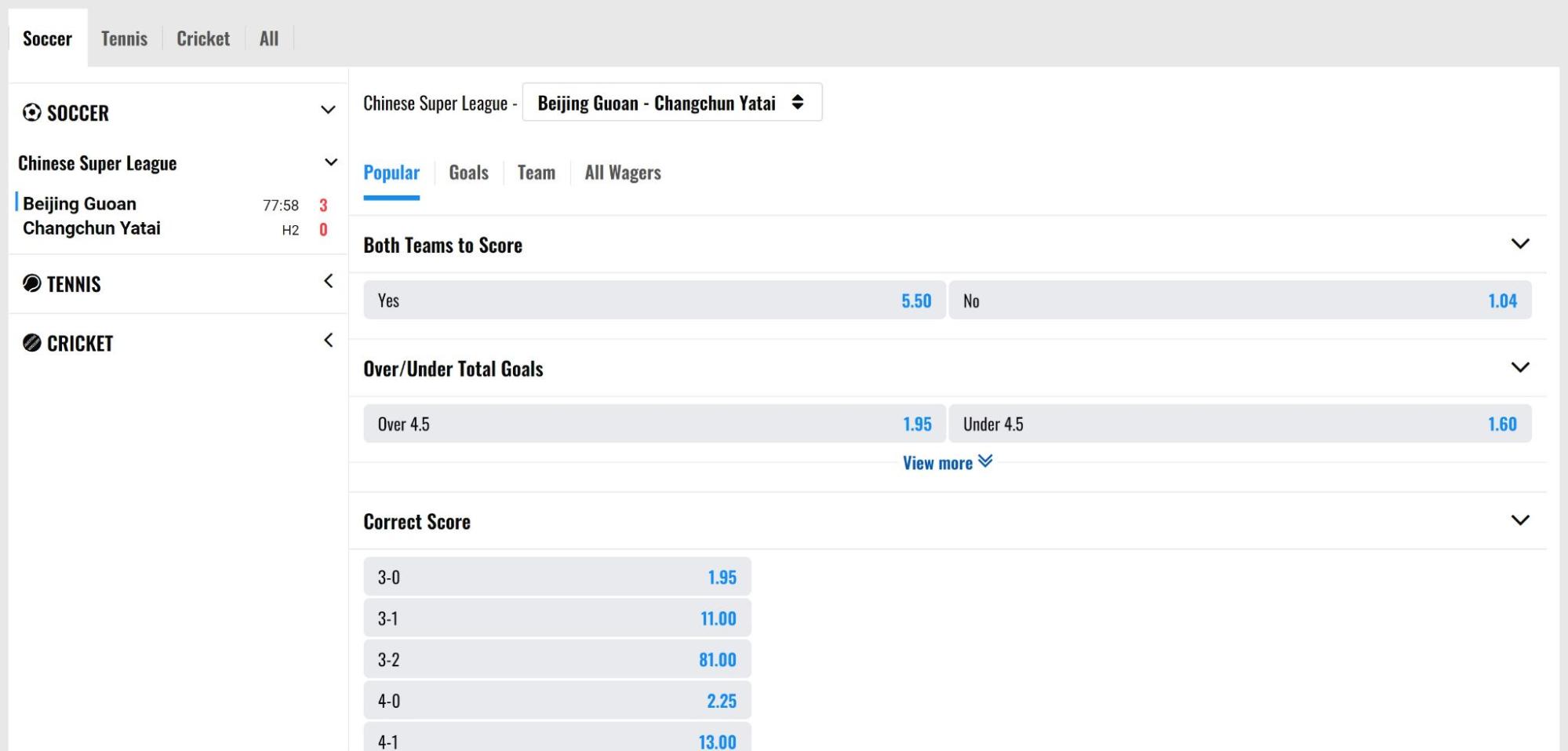Bet No on Both Teams to Score at 1.04
The image size is (1568, 751).
click(1240, 301)
